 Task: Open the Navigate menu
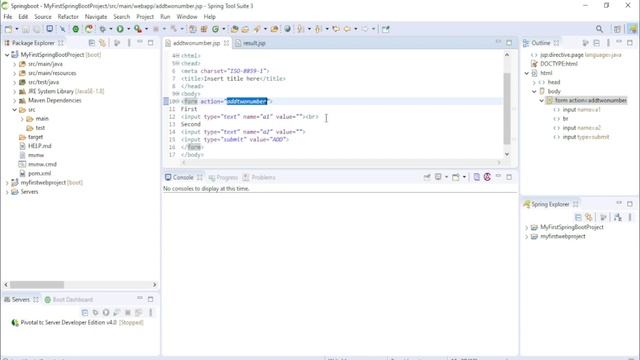[x=96, y=17]
